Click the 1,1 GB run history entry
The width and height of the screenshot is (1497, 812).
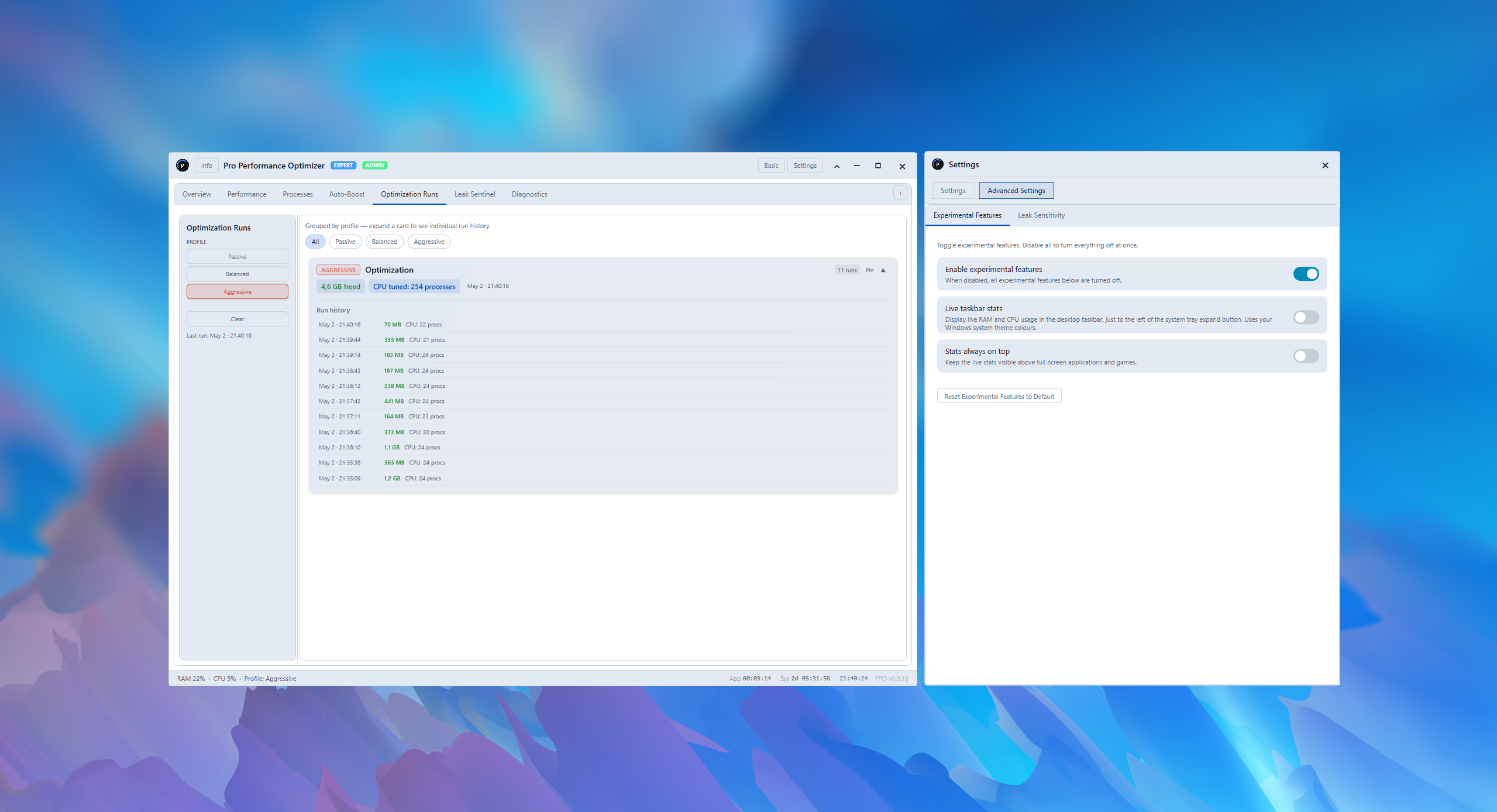tap(603, 448)
